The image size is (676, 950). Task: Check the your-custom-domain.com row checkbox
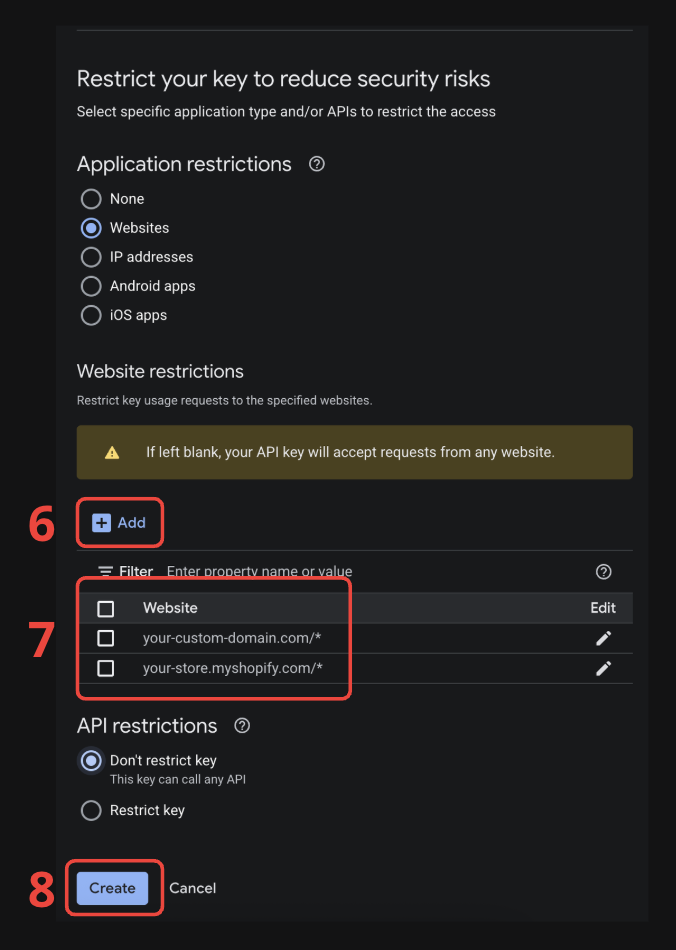coord(106,639)
